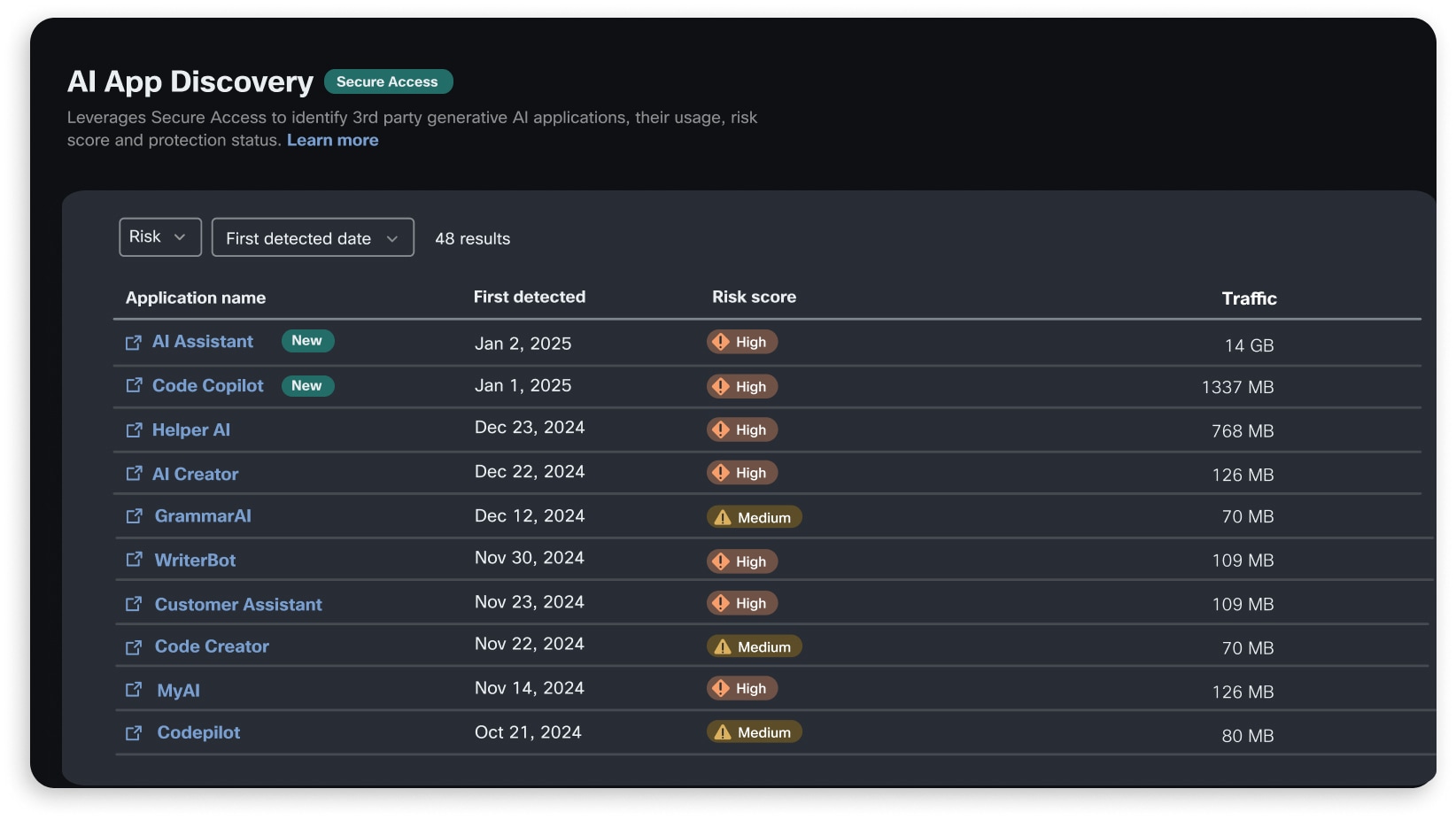Viewport: 1456px width, 820px height.
Task: Collapse the Risk dropdown chevron
Action: [x=180, y=236]
